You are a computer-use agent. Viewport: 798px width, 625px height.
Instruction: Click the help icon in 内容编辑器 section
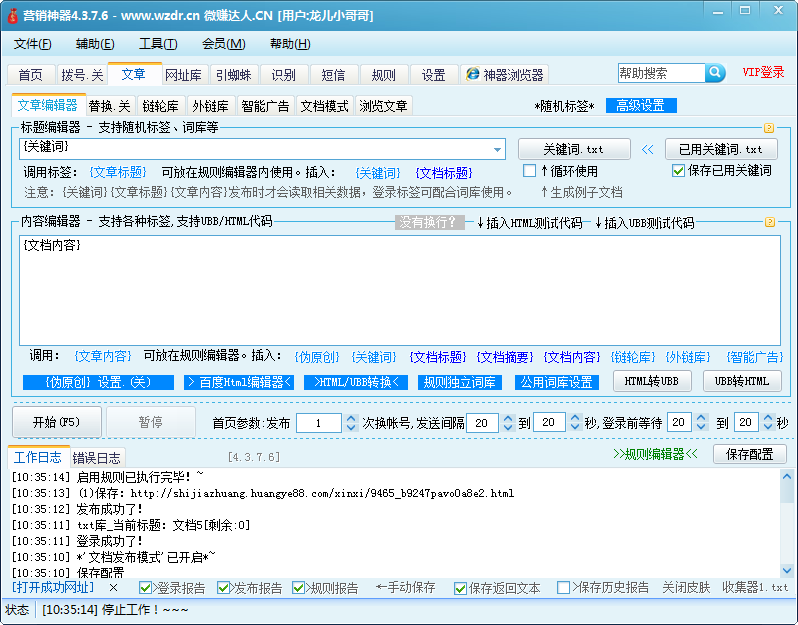click(770, 222)
